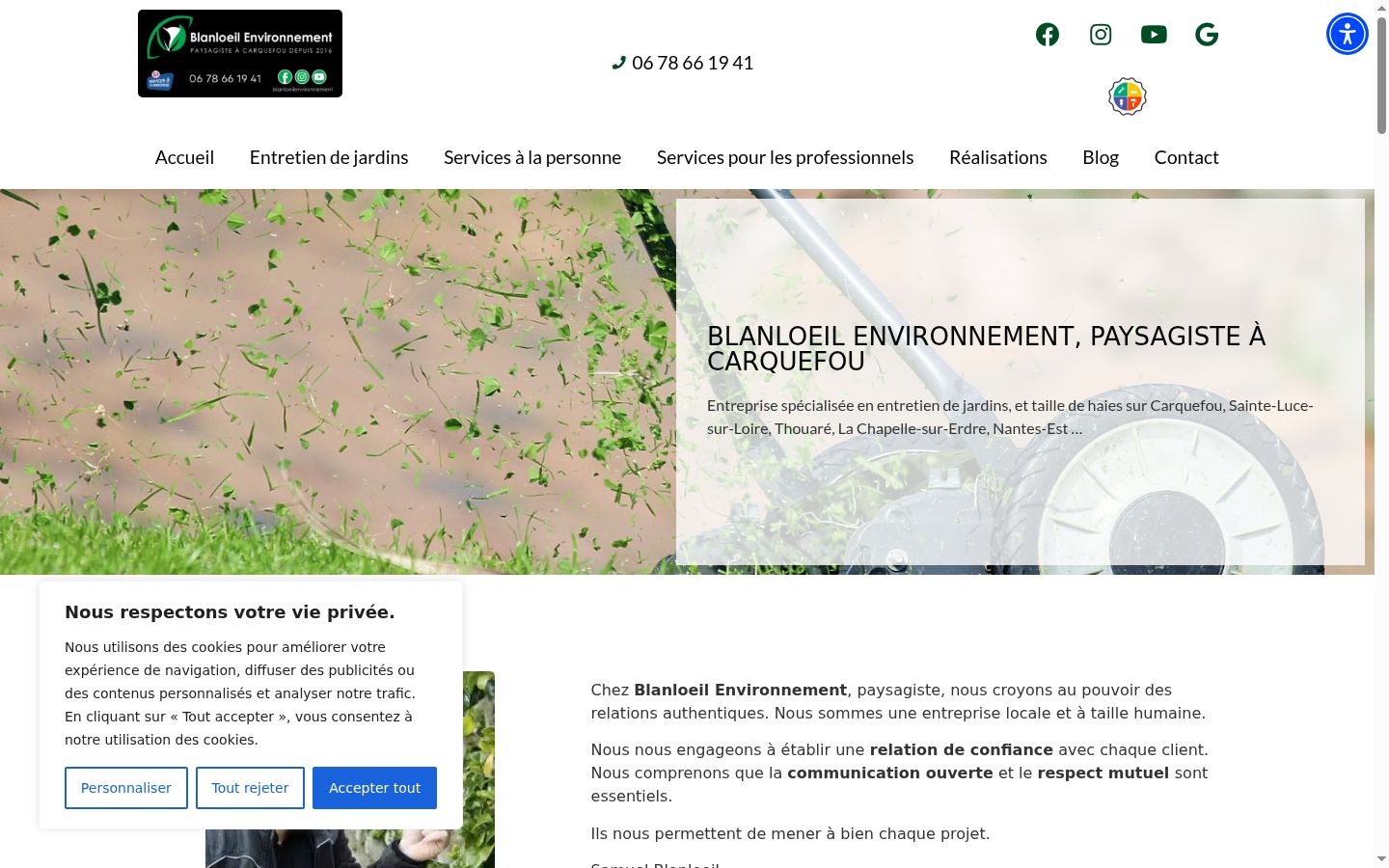Click the Blanloeil Environnement logo

[240, 53]
